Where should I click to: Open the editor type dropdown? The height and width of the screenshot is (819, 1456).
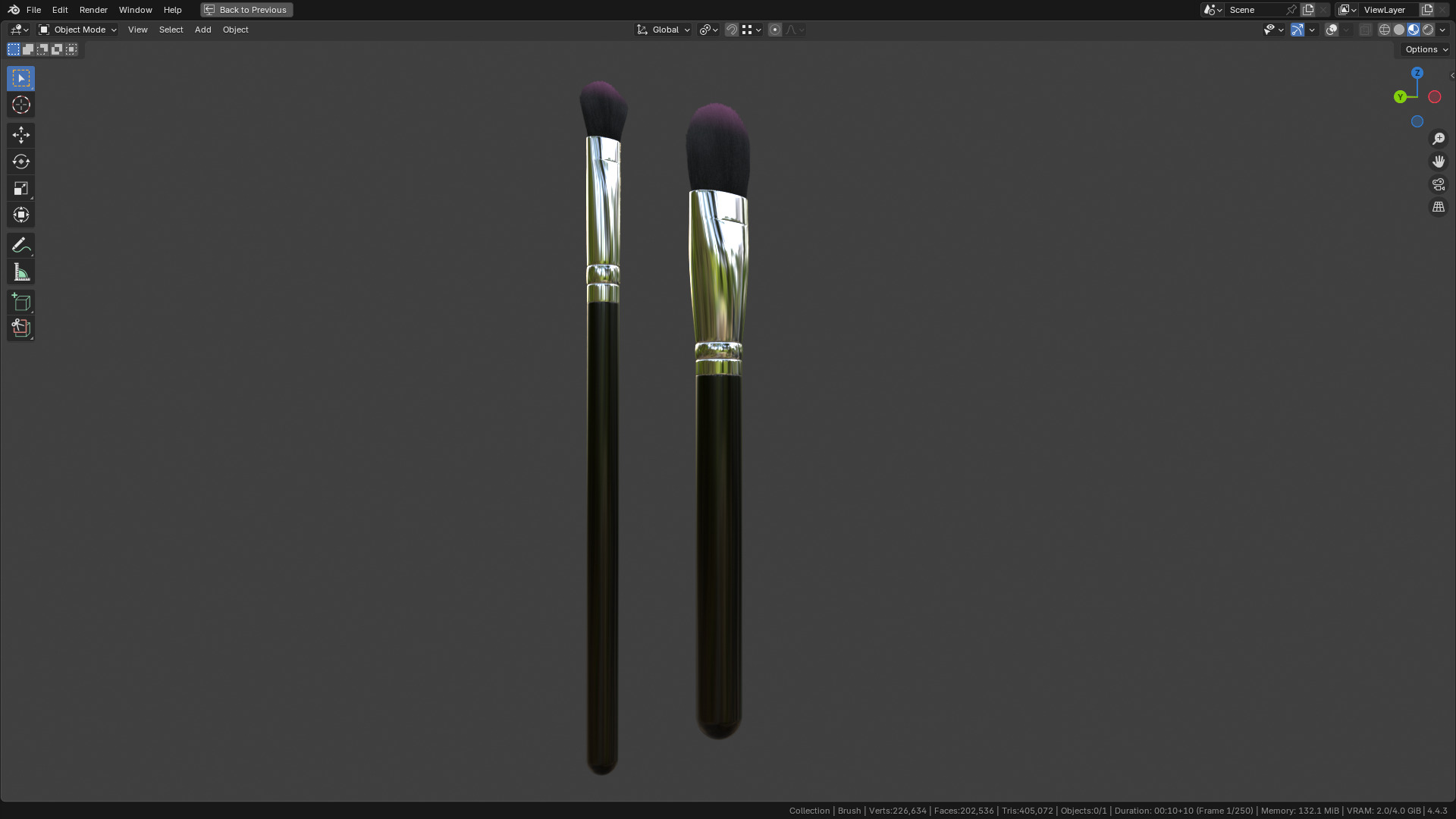(x=19, y=30)
